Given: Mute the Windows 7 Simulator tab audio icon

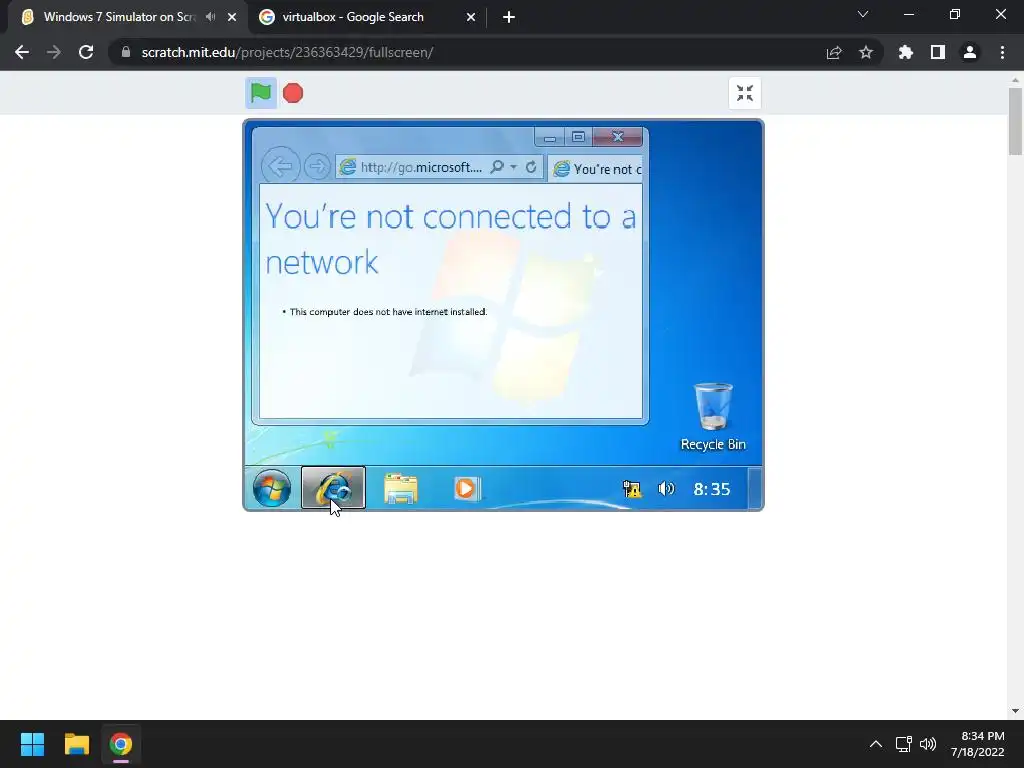Looking at the screenshot, I should (210, 17).
